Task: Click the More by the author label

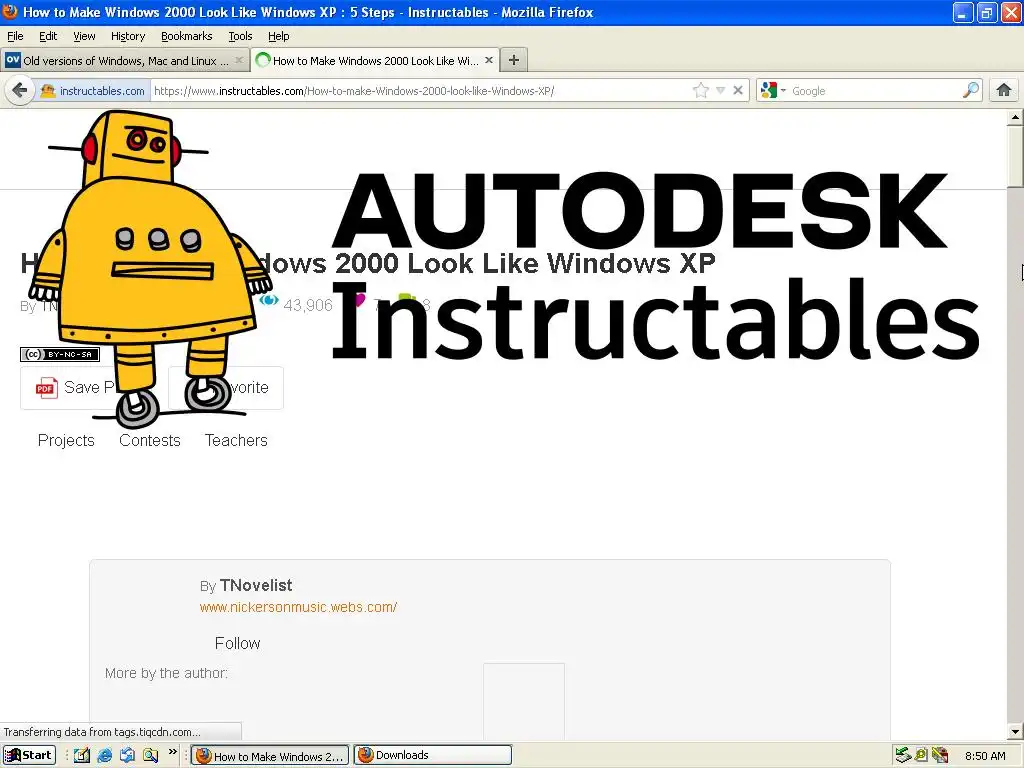Action: (x=167, y=673)
